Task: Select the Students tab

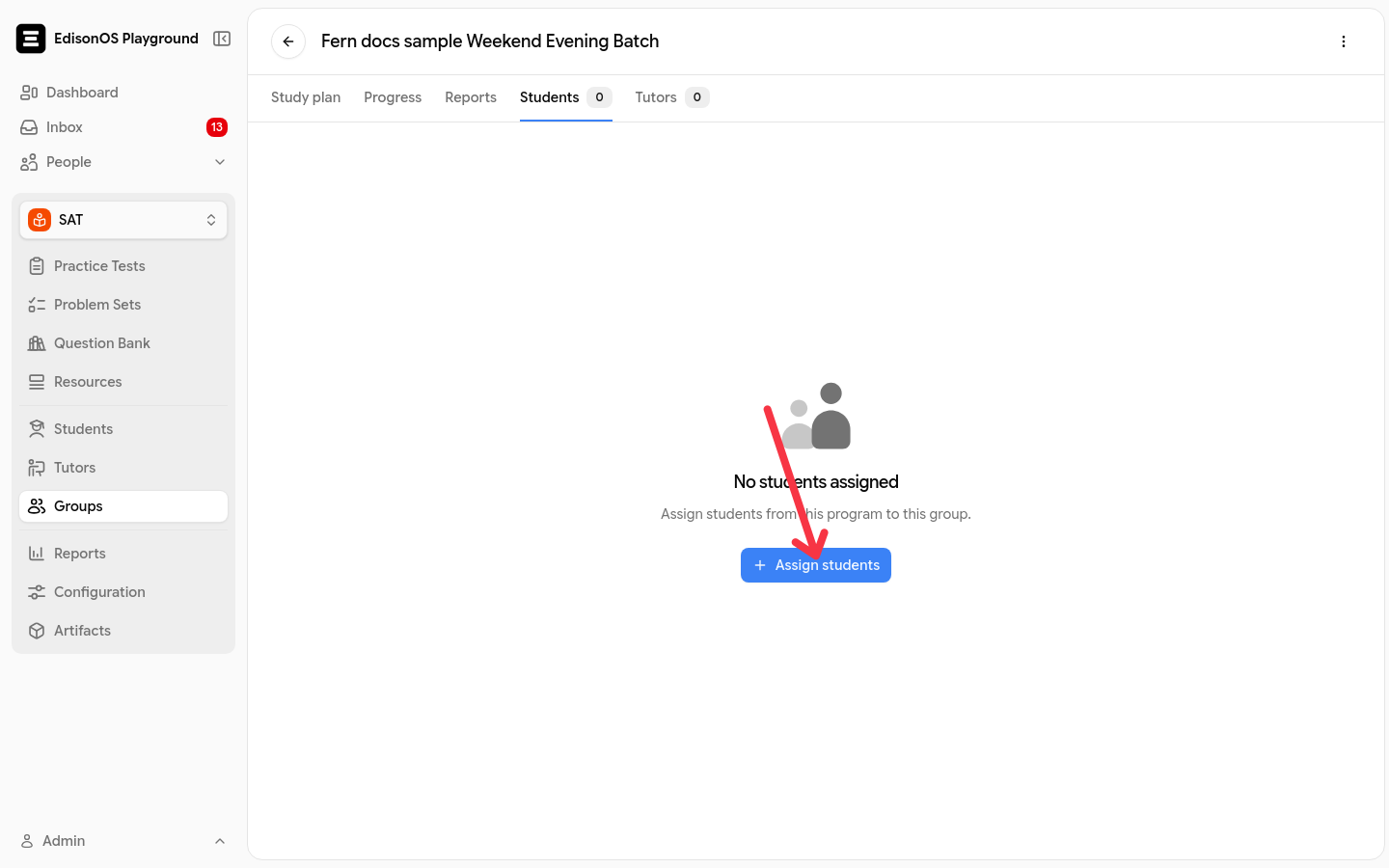Action: [x=566, y=97]
